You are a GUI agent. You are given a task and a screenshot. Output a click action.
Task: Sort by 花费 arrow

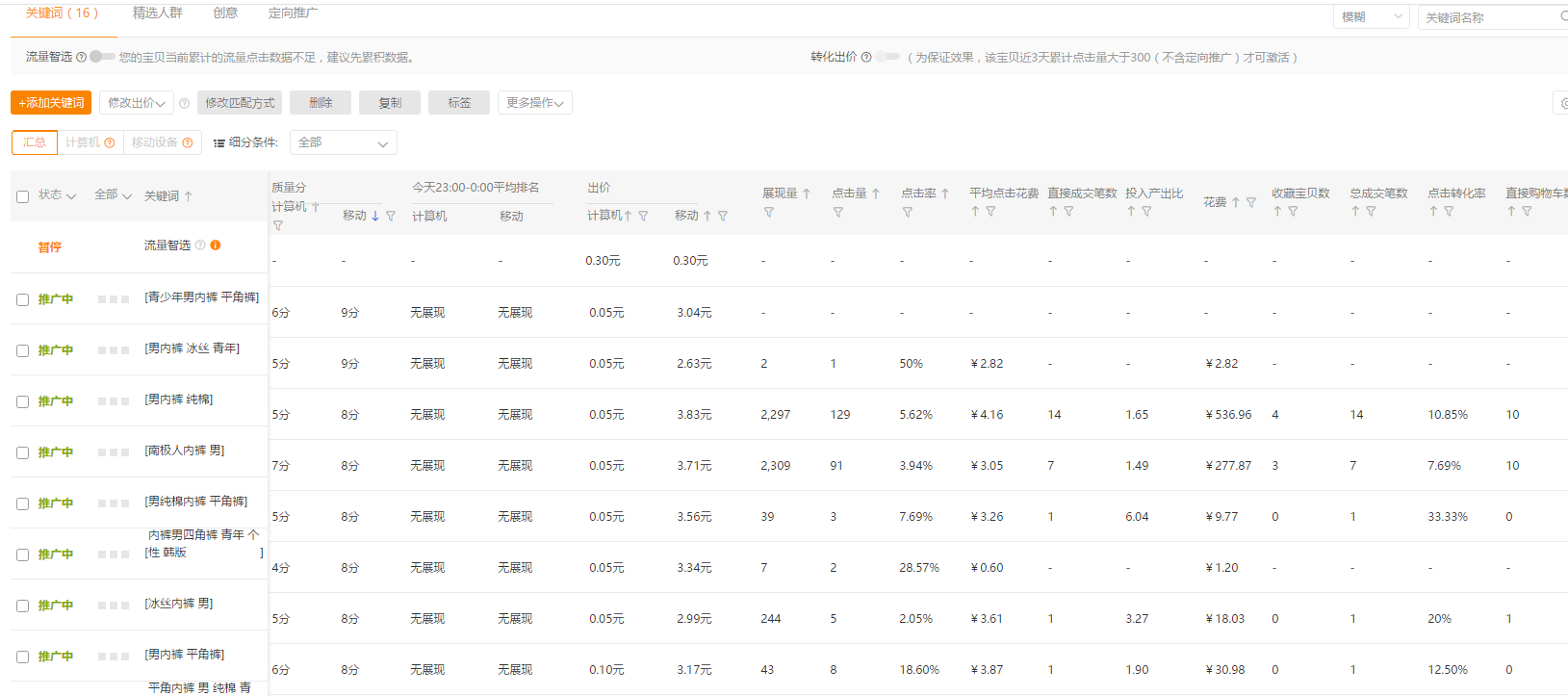pos(1236,203)
